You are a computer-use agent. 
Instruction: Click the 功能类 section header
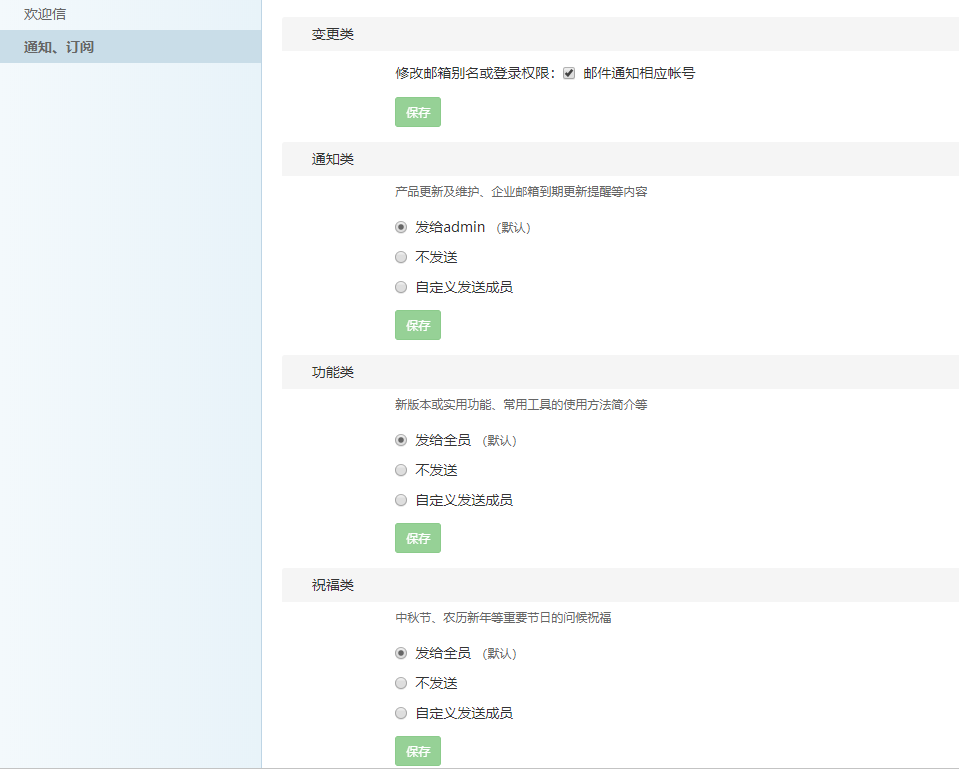[x=333, y=373]
